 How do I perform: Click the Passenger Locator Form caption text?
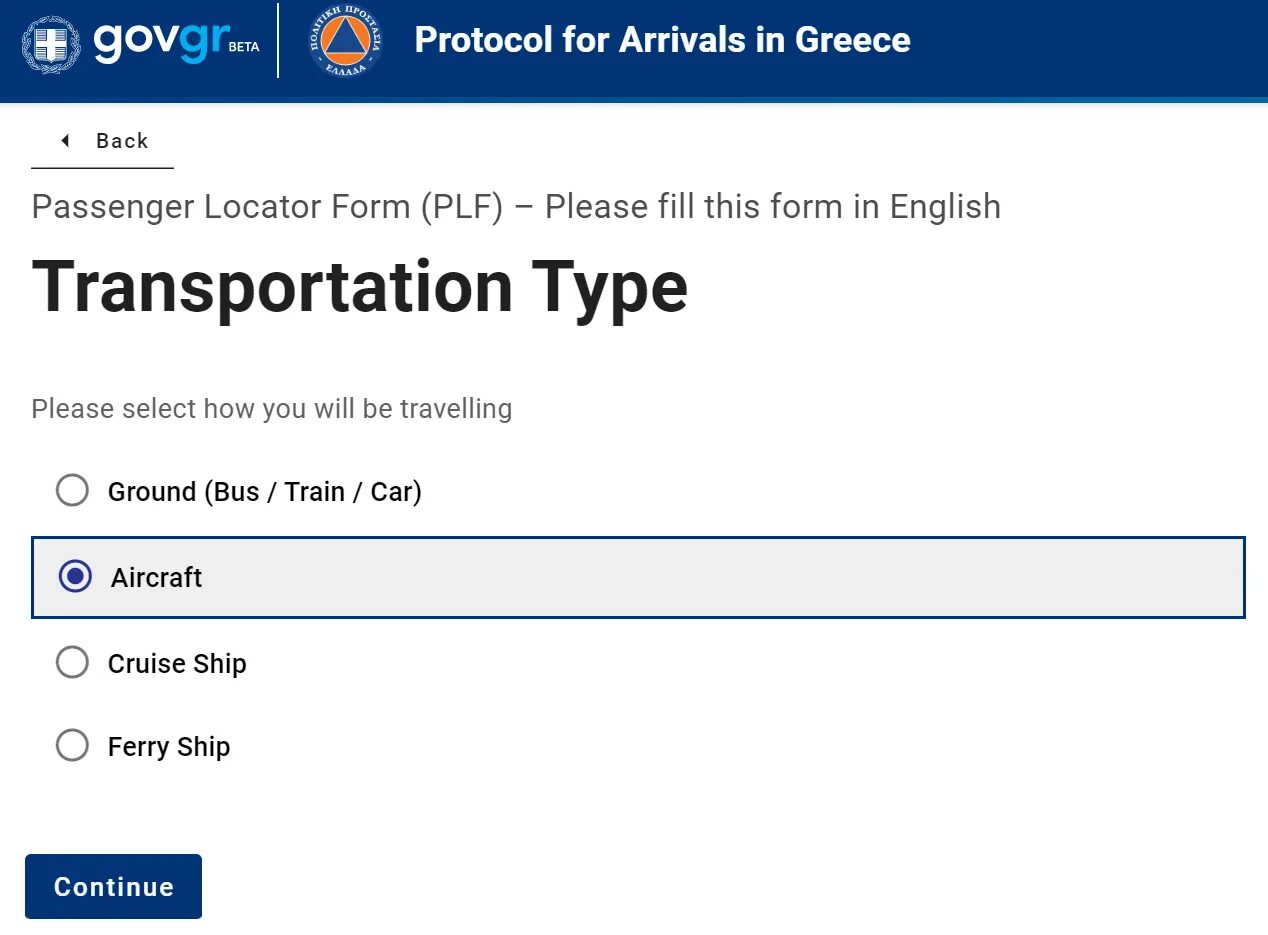[516, 207]
